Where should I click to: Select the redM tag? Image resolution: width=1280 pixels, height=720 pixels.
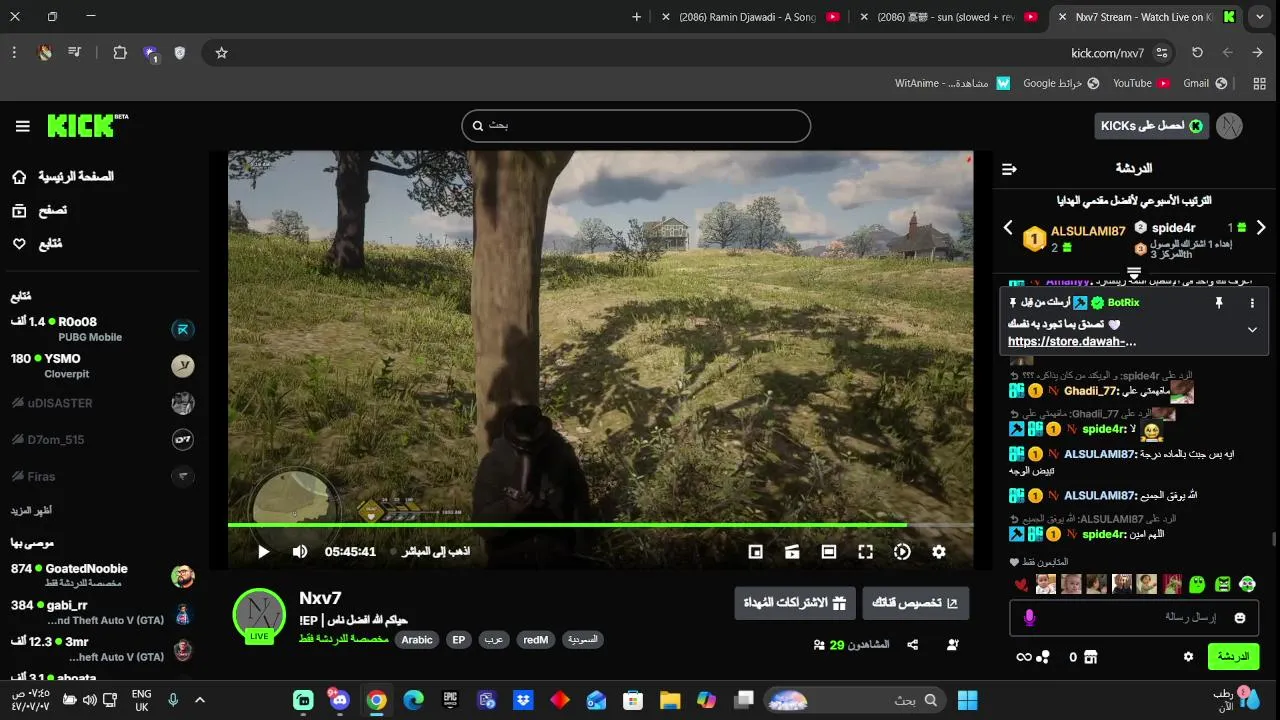point(536,640)
